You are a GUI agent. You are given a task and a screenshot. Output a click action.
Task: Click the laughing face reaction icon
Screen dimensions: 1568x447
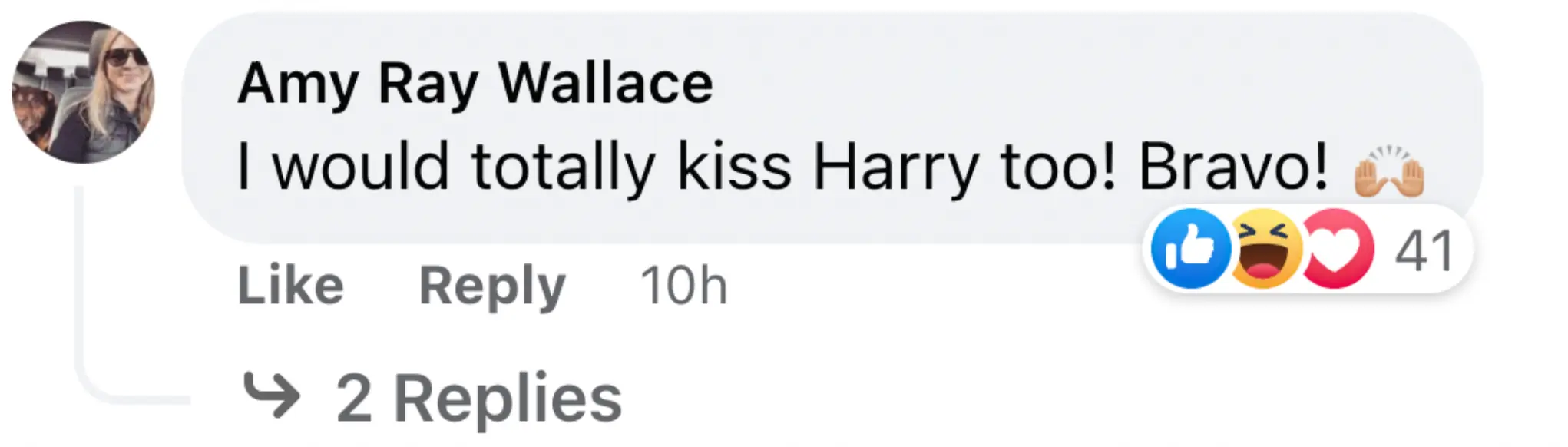(x=1265, y=250)
